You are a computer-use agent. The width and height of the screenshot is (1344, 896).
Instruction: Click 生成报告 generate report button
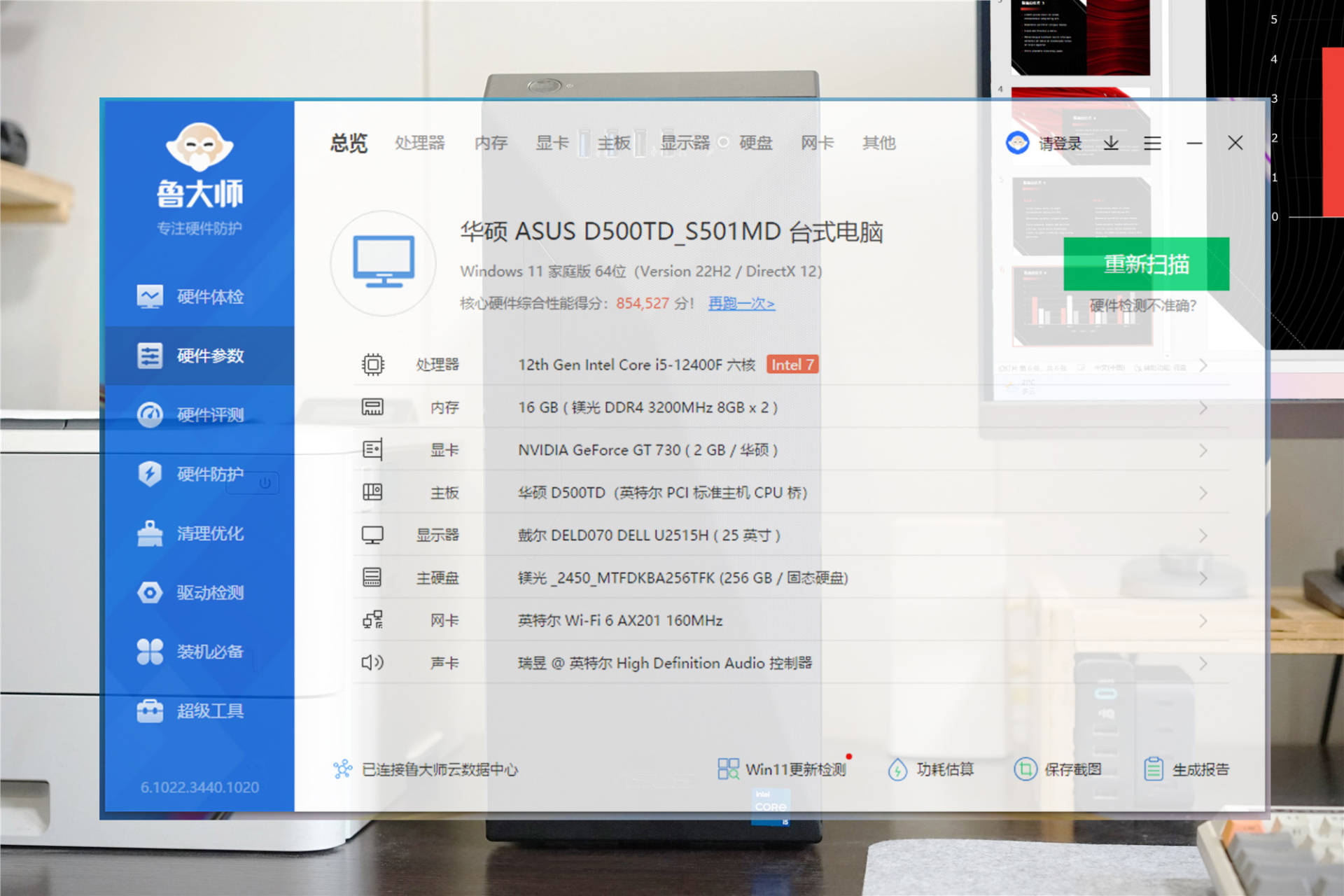click(1186, 769)
